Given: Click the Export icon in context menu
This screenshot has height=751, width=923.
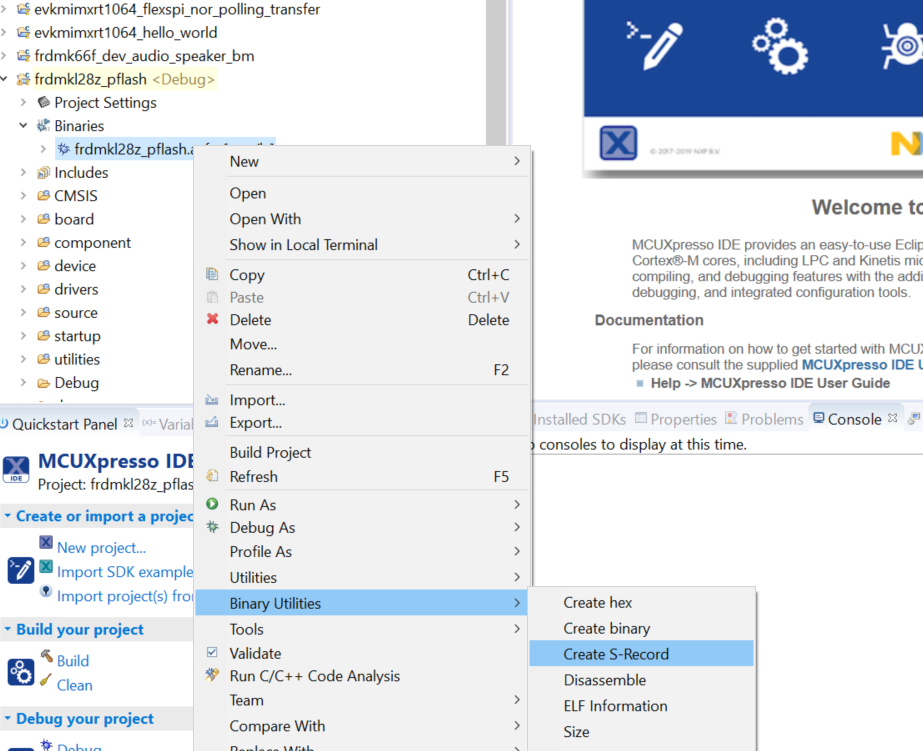Looking at the screenshot, I should pos(212,422).
